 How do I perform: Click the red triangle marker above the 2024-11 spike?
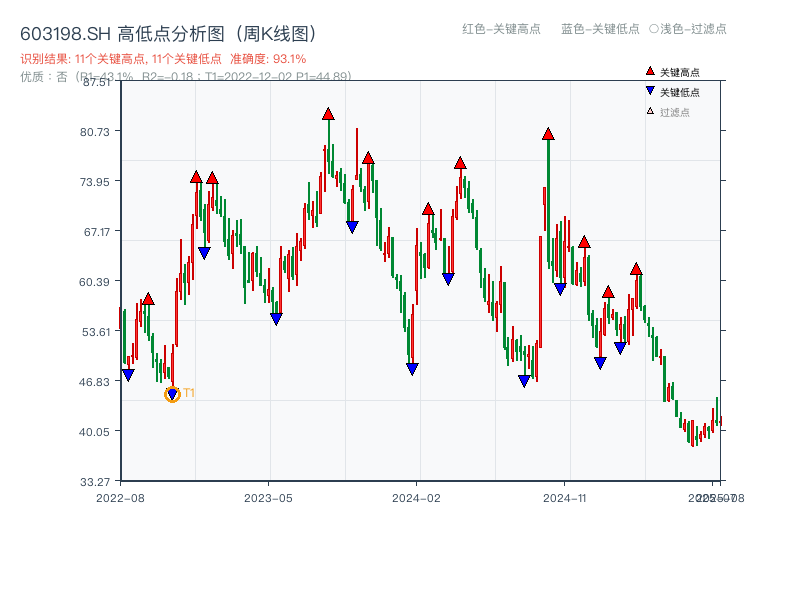click(x=548, y=131)
